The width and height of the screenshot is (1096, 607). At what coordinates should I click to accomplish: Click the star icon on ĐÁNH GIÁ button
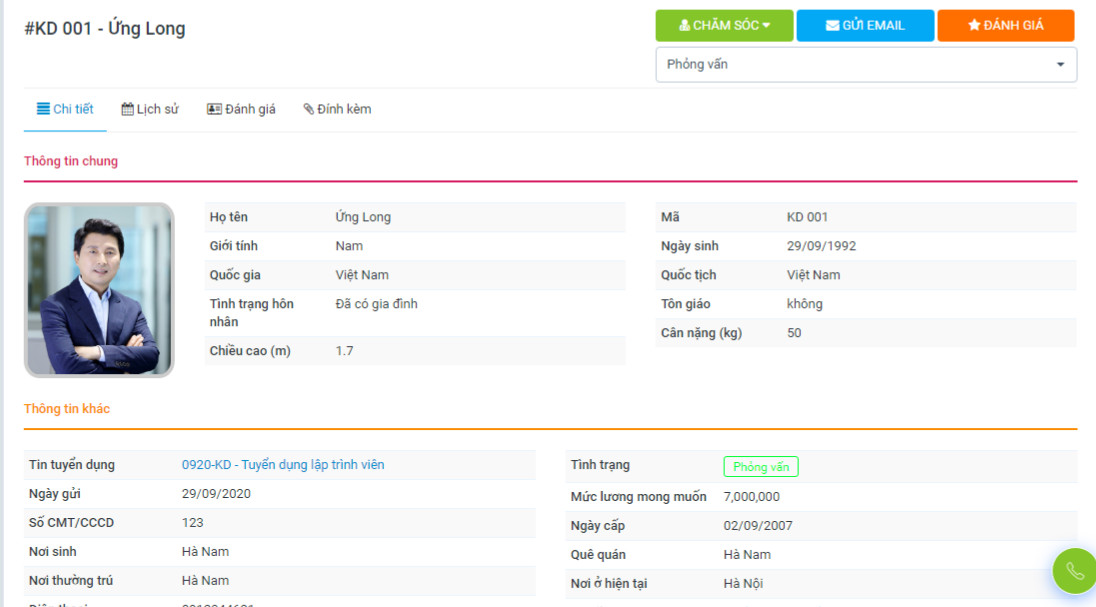pos(974,26)
